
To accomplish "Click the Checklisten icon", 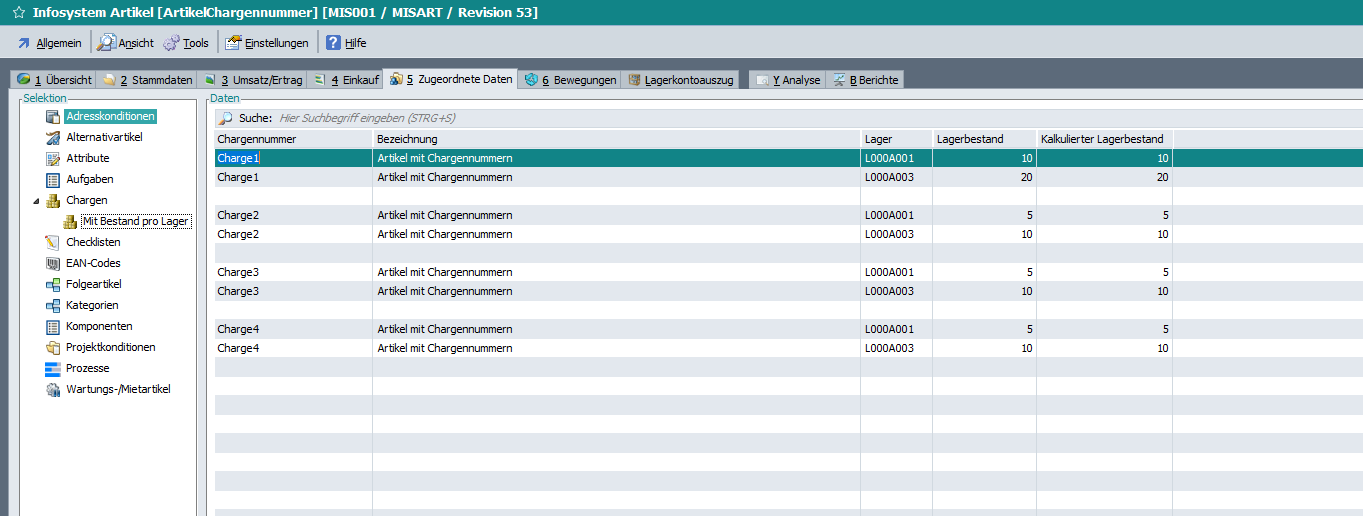I will point(53,243).
